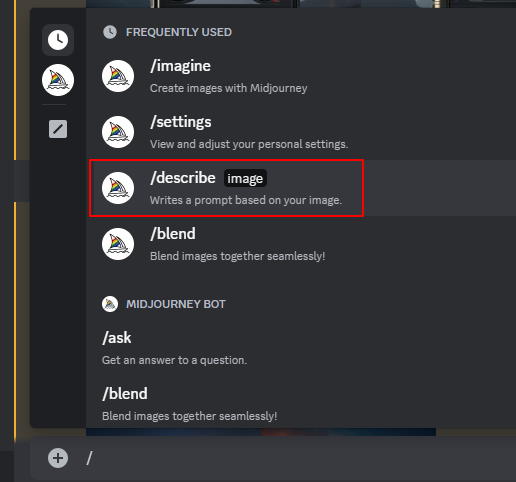Click the small Midjourney Bot header icon
This screenshot has width=516, height=482.
(110, 304)
